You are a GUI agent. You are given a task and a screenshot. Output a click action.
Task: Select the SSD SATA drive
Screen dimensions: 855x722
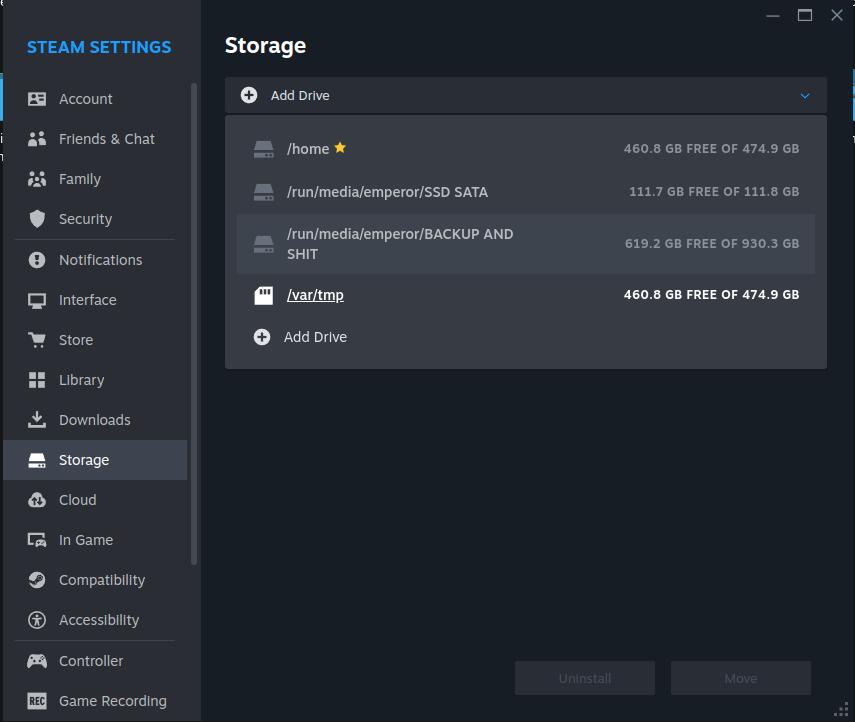coord(387,192)
